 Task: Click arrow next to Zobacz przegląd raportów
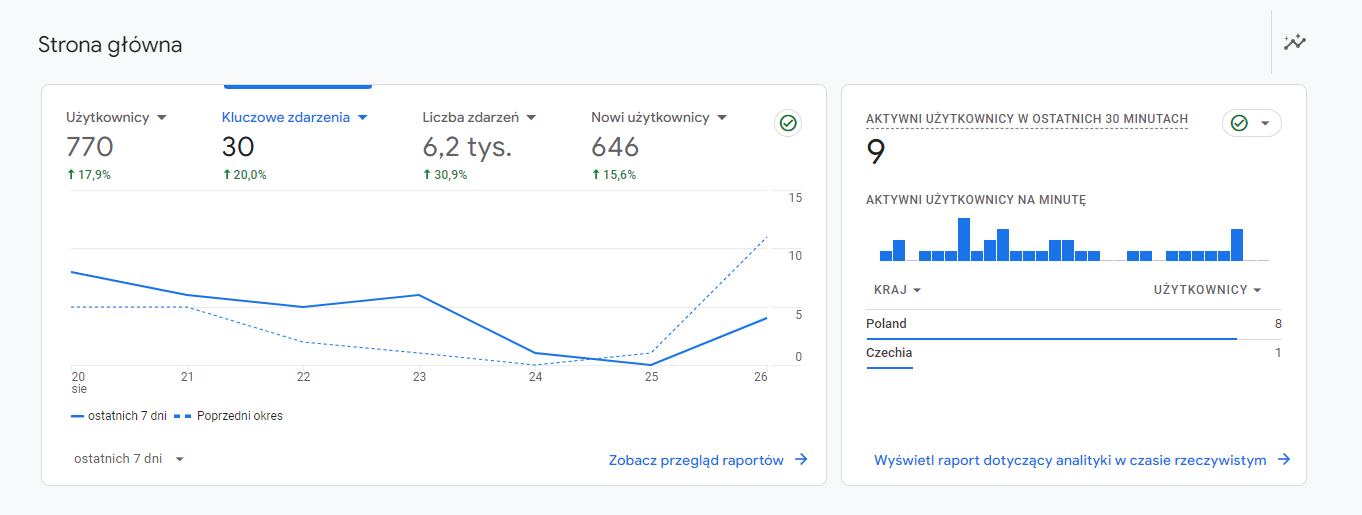(x=801, y=460)
